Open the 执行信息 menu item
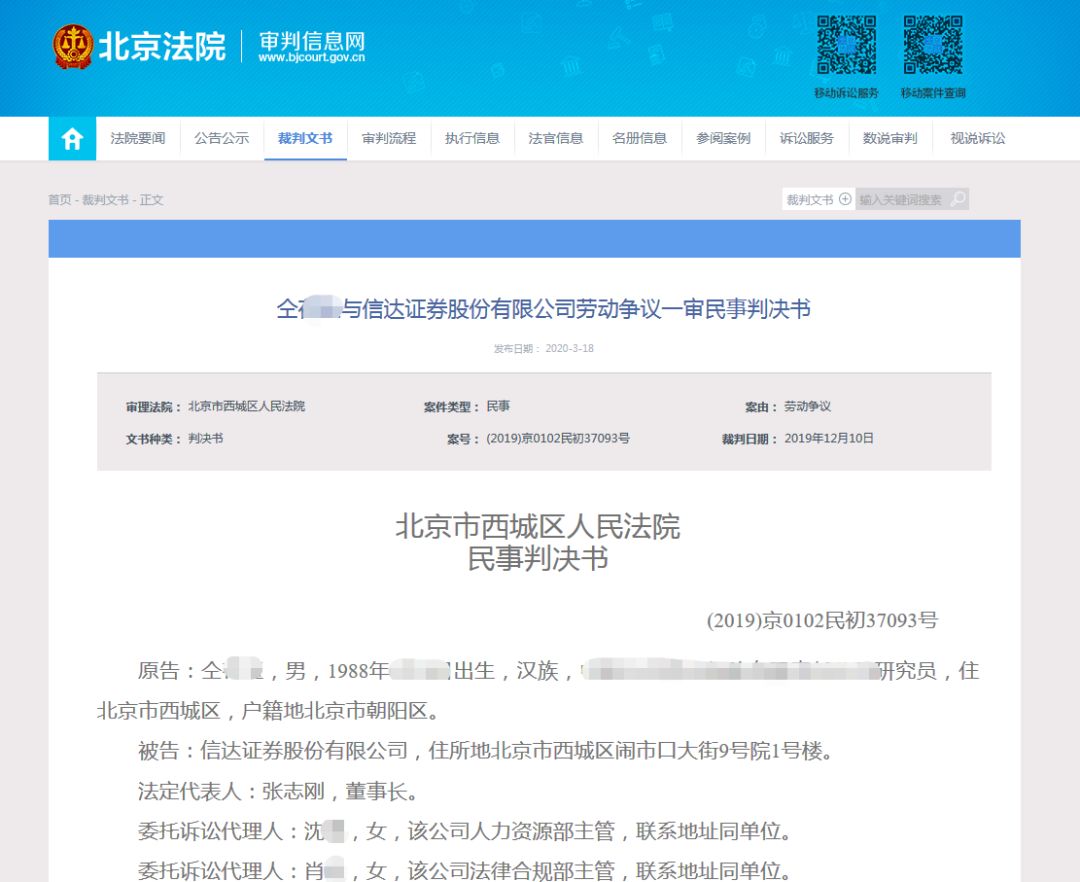1080x882 pixels. pyautogui.click(x=472, y=139)
